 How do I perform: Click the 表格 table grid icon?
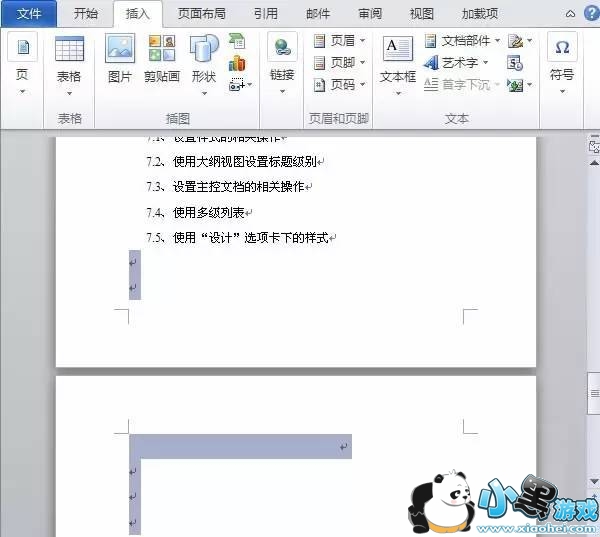pos(69,49)
